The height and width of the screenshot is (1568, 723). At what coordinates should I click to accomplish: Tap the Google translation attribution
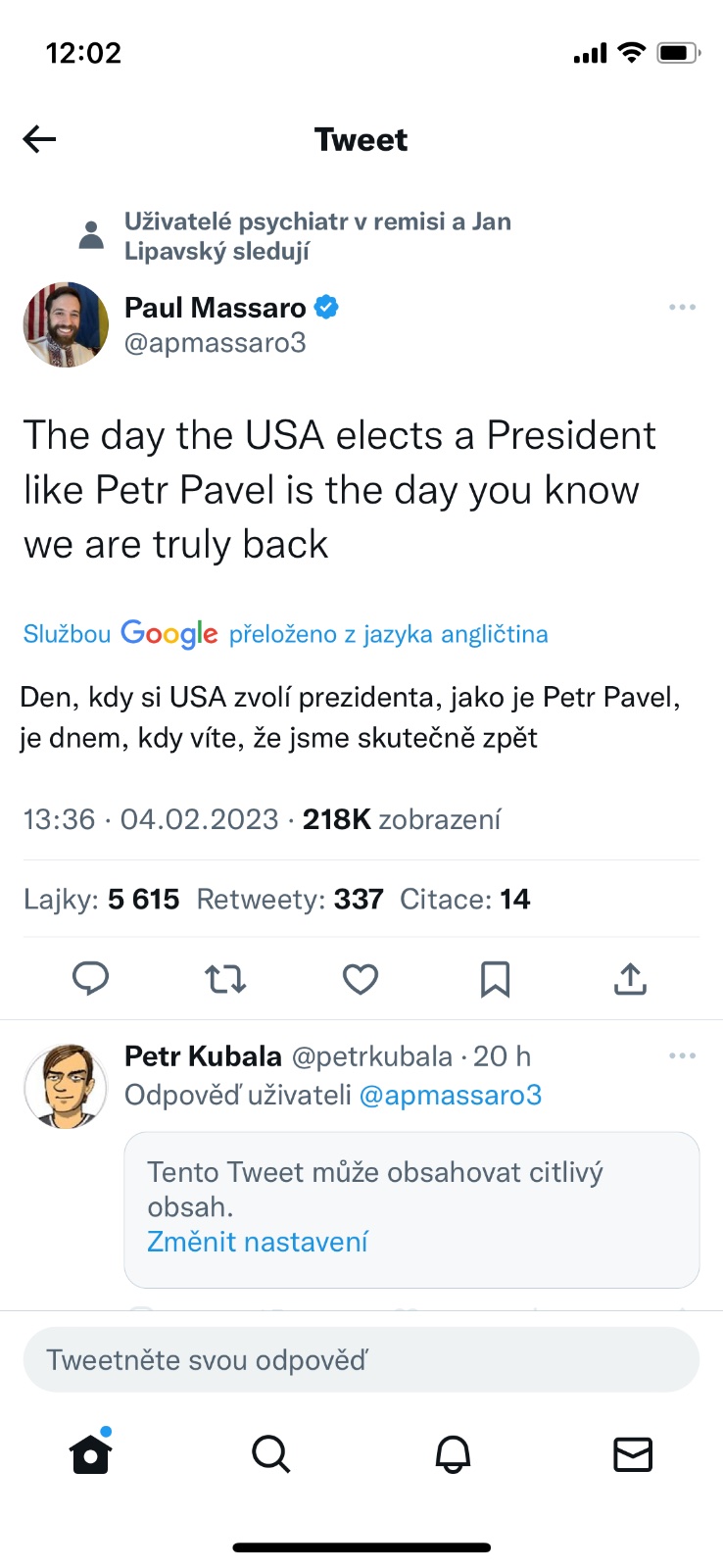click(x=285, y=634)
